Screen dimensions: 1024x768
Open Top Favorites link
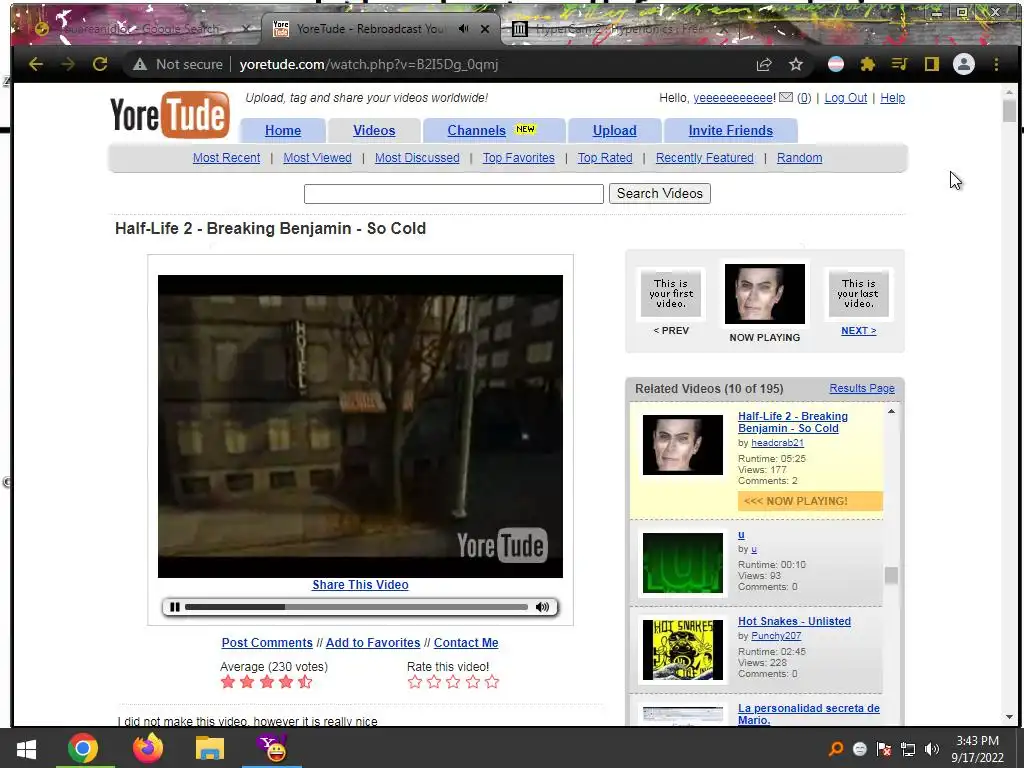519,158
